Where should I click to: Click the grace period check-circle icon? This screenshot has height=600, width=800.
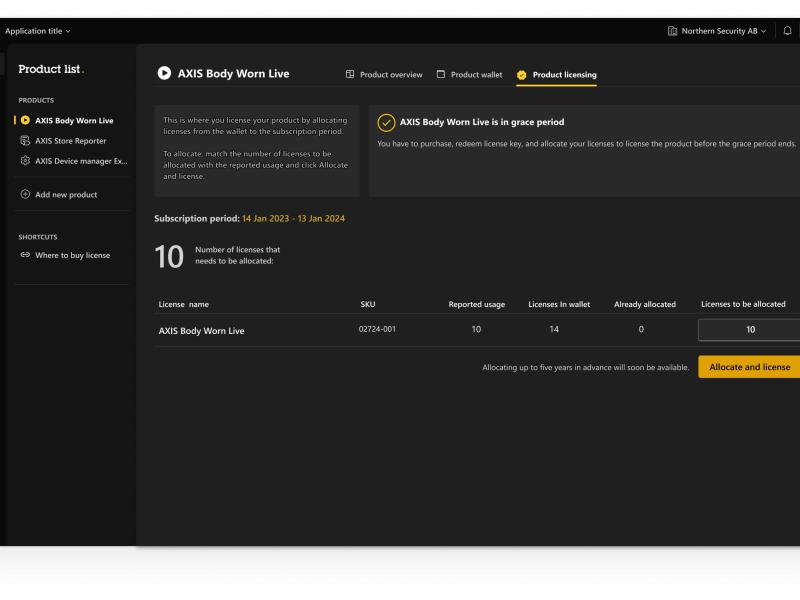(x=386, y=122)
